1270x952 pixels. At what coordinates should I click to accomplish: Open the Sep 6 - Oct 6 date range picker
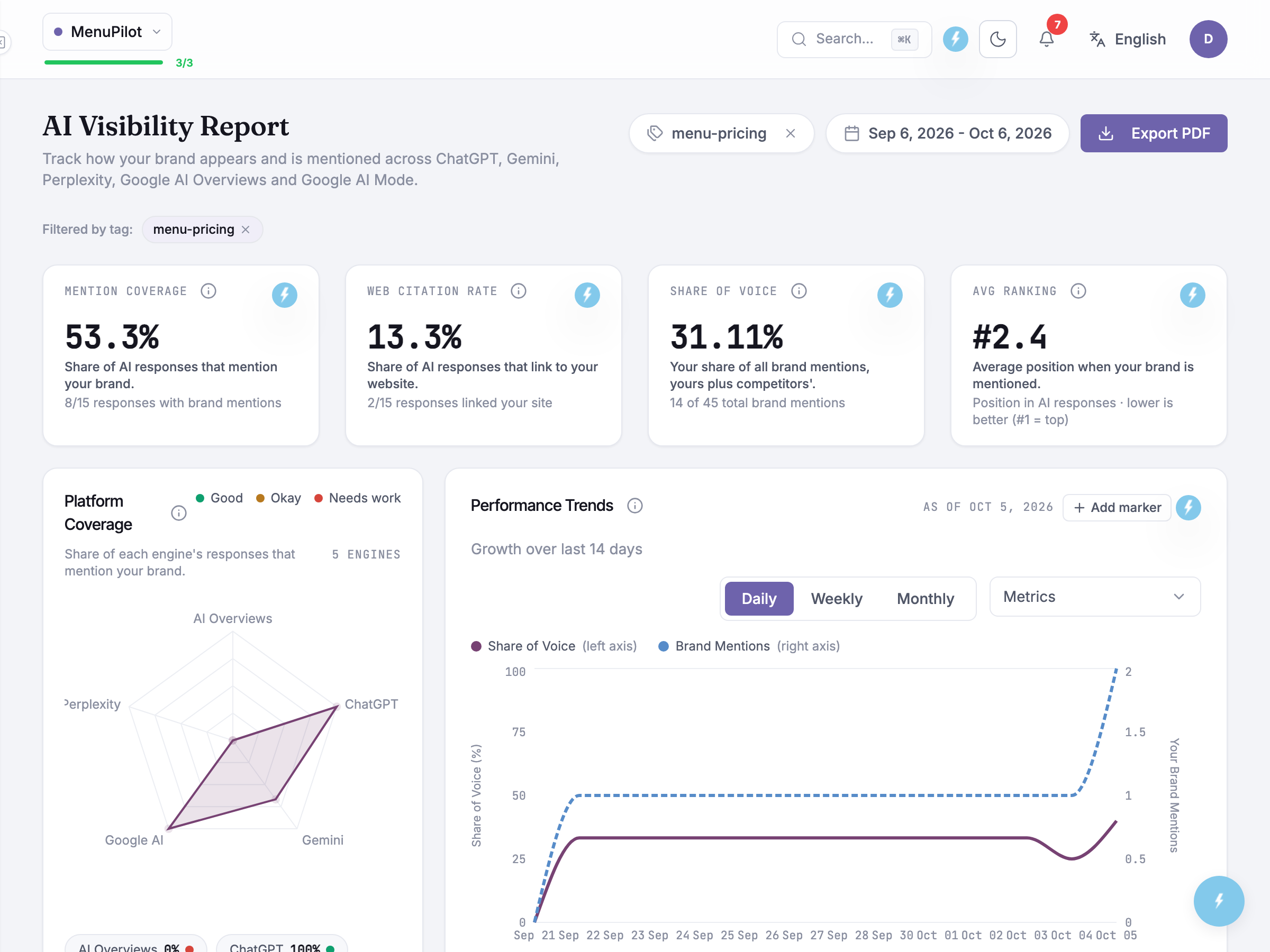tap(947, 133)
